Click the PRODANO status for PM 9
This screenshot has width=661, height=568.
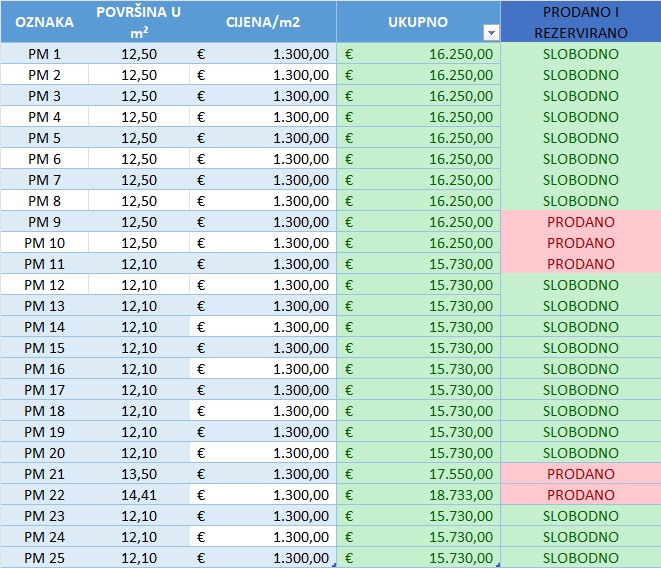(580, 222)
